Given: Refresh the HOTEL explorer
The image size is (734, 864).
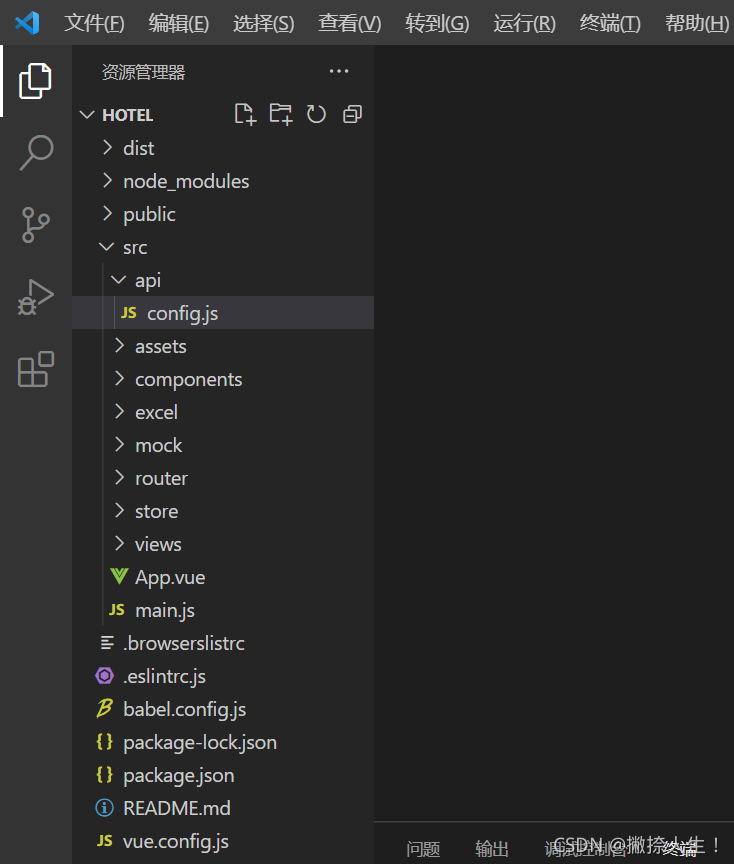Looking at the screenshot, I should coord(316,115).
